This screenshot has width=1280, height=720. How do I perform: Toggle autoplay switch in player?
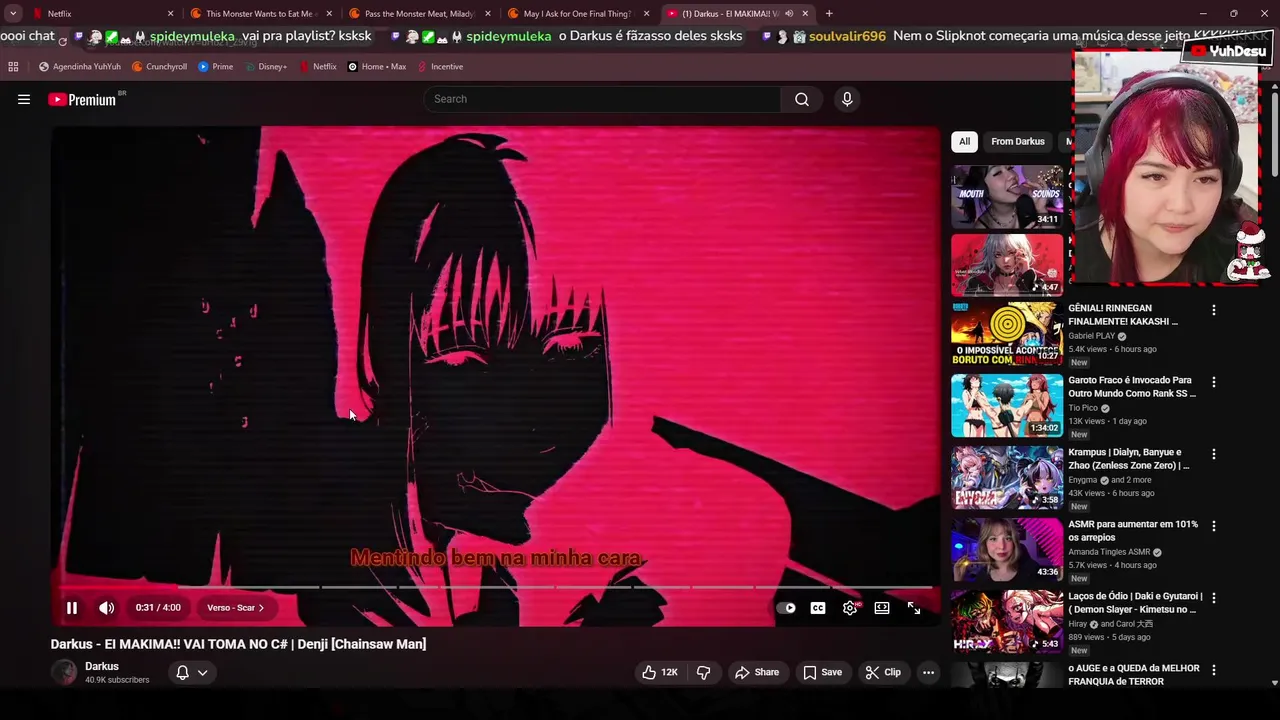coord(786,608)
